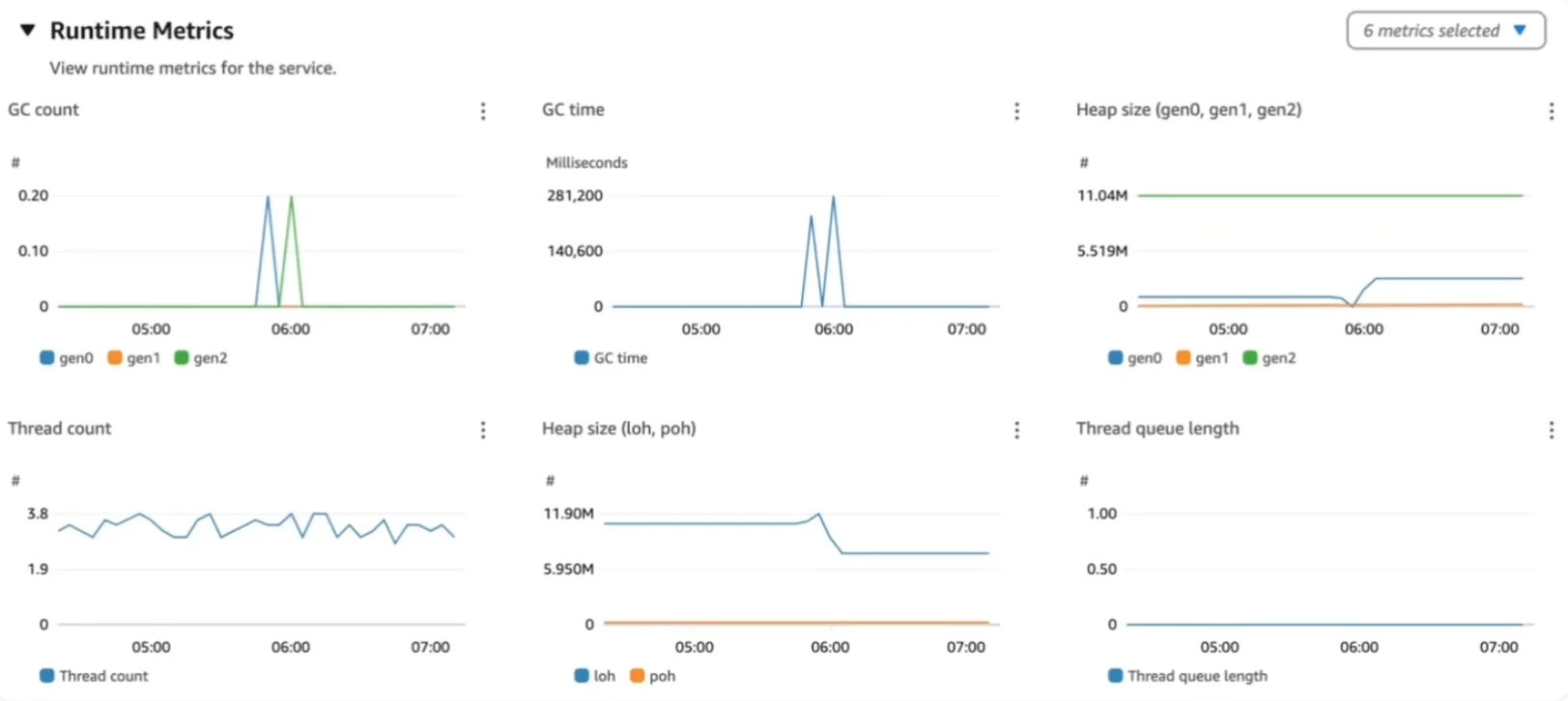Open the 6 metrics selected dropdown
This screenshot has width=1568, height=701.
(1445, 31)
